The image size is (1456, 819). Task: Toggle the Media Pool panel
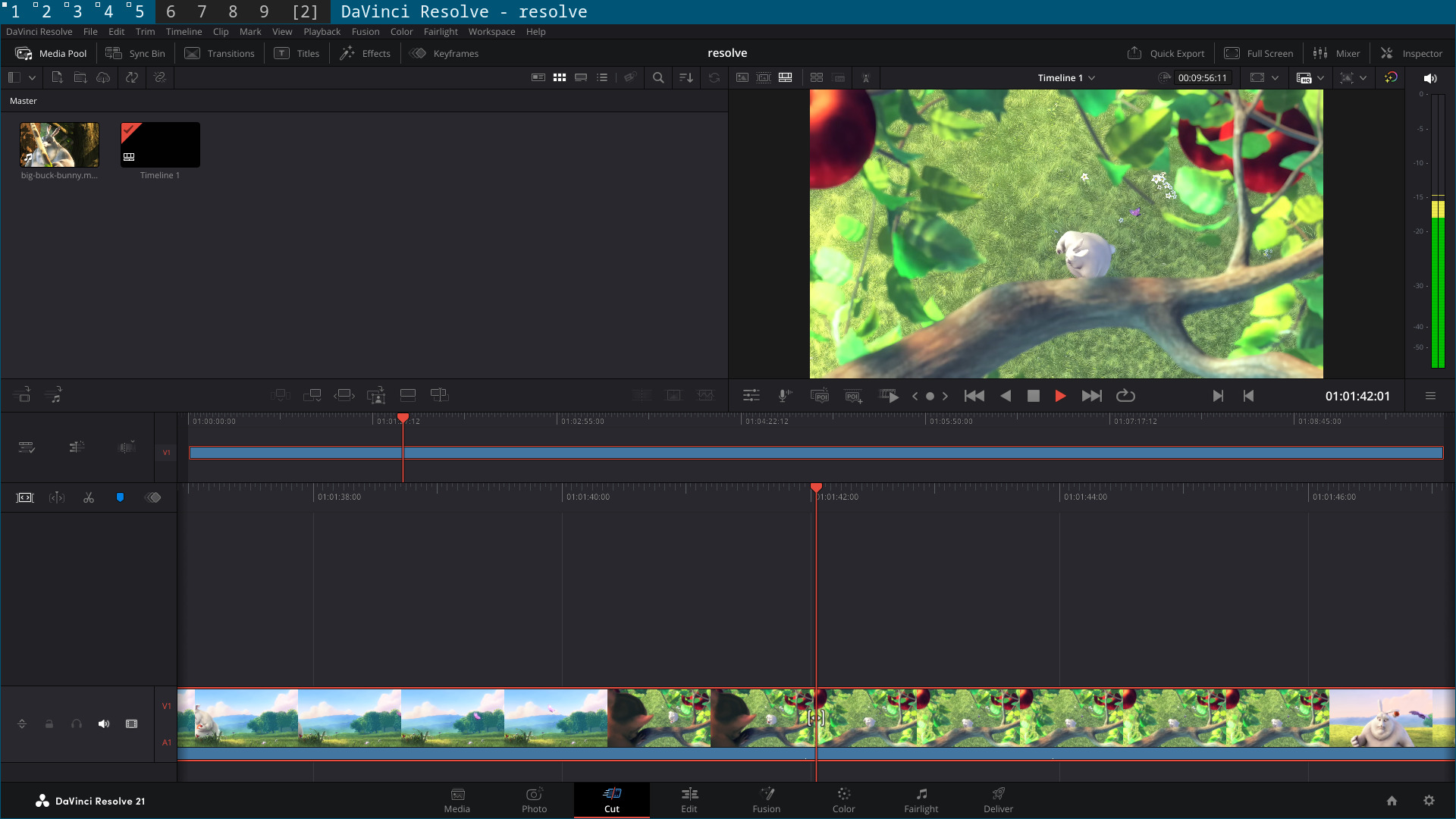pyautogui.click(x=51, y=53)
